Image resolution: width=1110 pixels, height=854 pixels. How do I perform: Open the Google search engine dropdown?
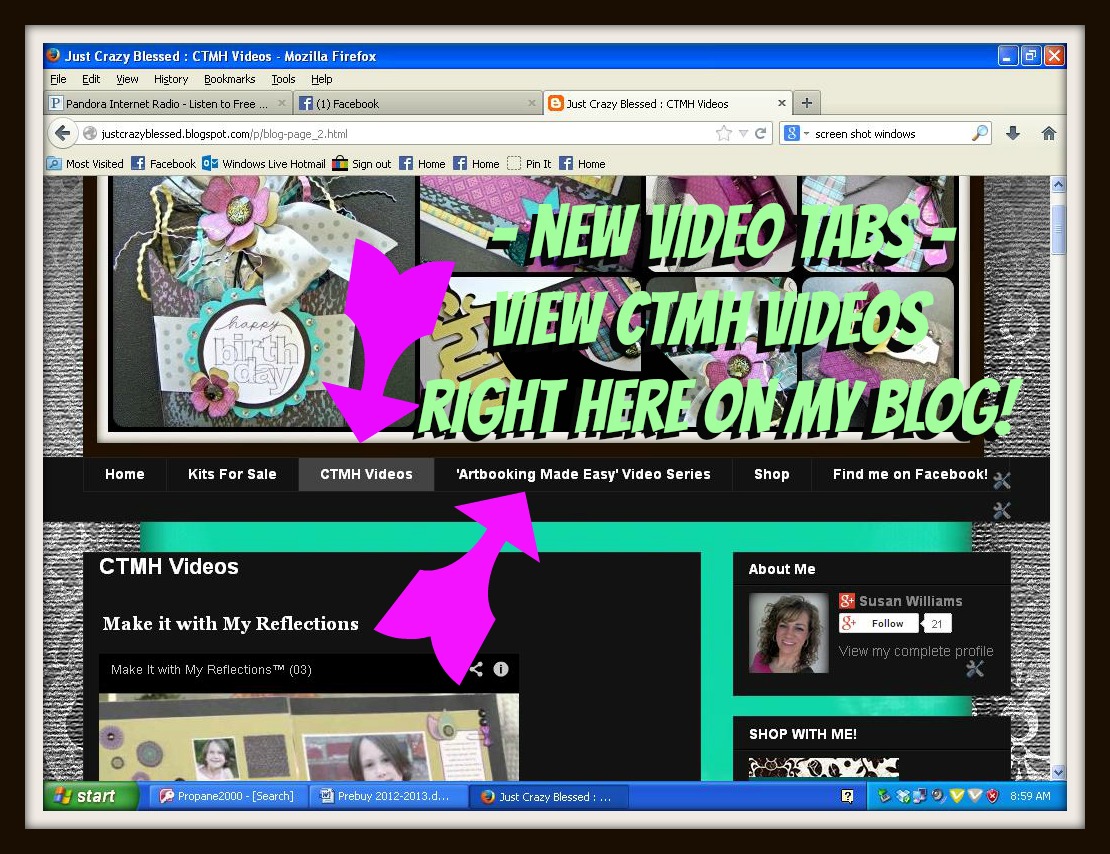796,133
